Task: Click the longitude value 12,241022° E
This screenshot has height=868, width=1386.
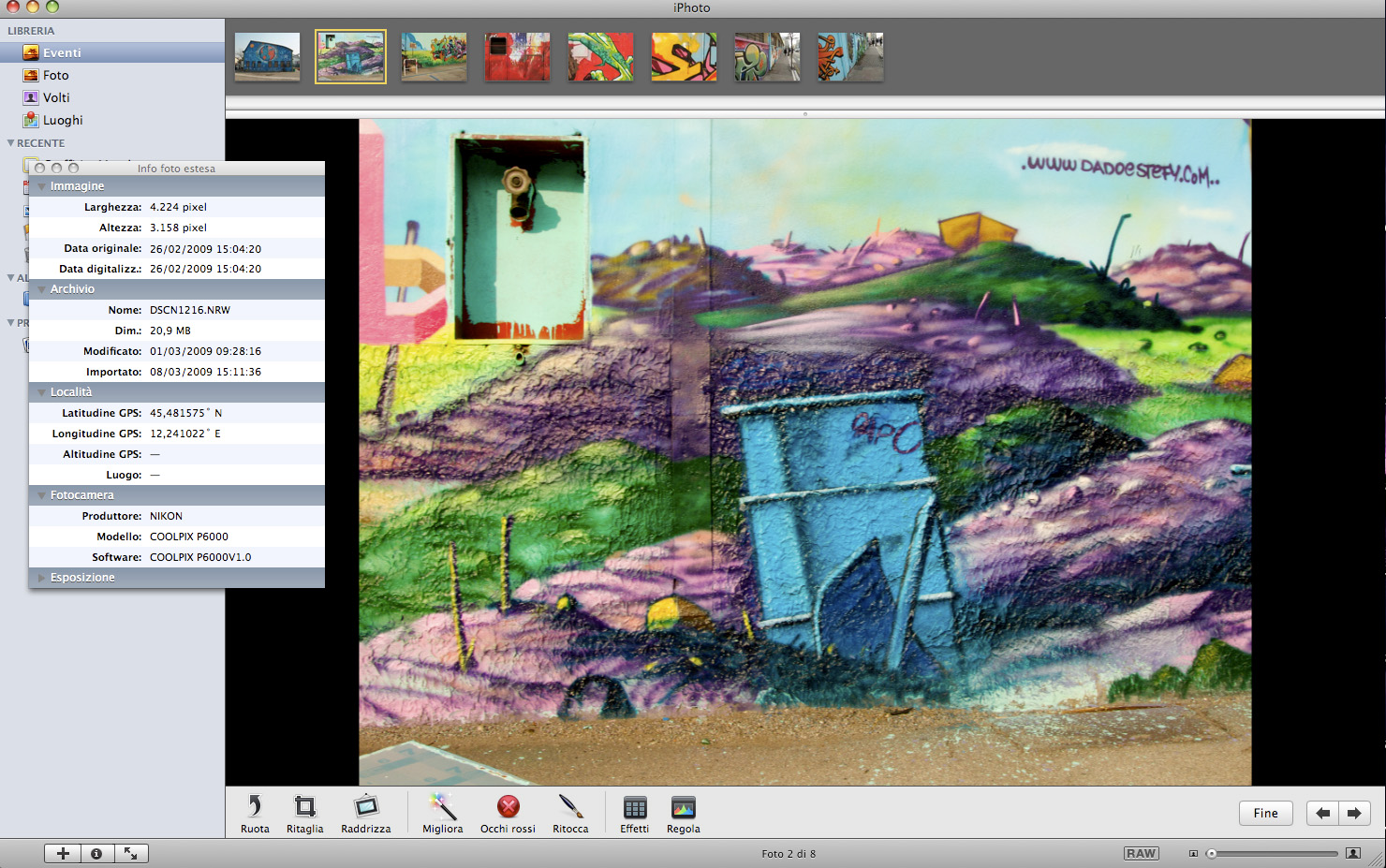Action: click(x=185, y=434)
